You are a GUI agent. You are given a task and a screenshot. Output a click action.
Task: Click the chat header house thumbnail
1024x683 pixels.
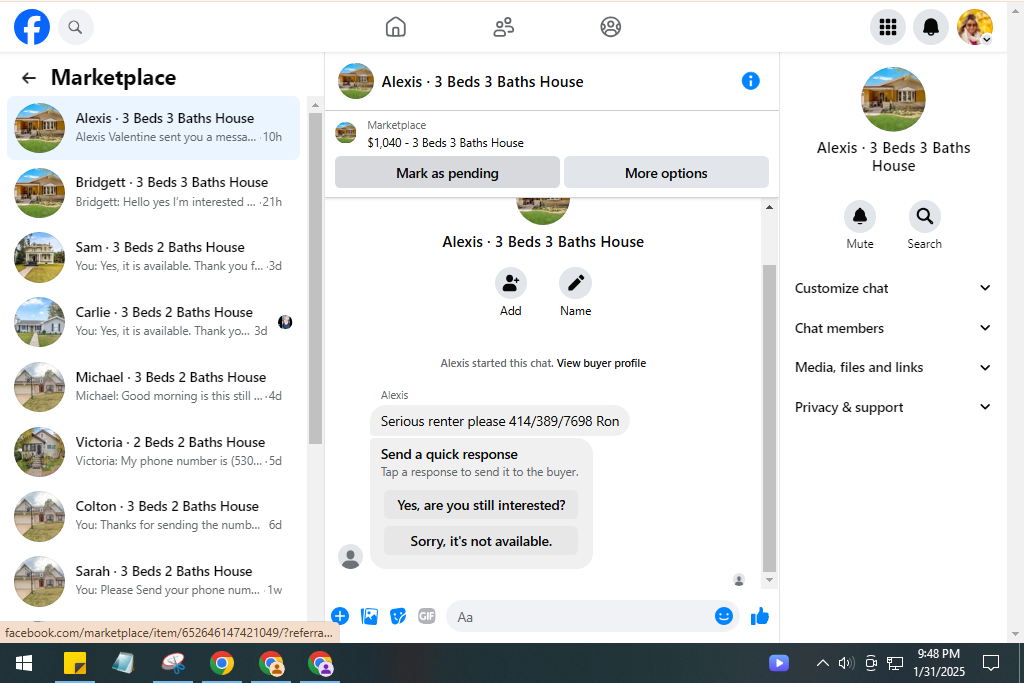[355, 81]
